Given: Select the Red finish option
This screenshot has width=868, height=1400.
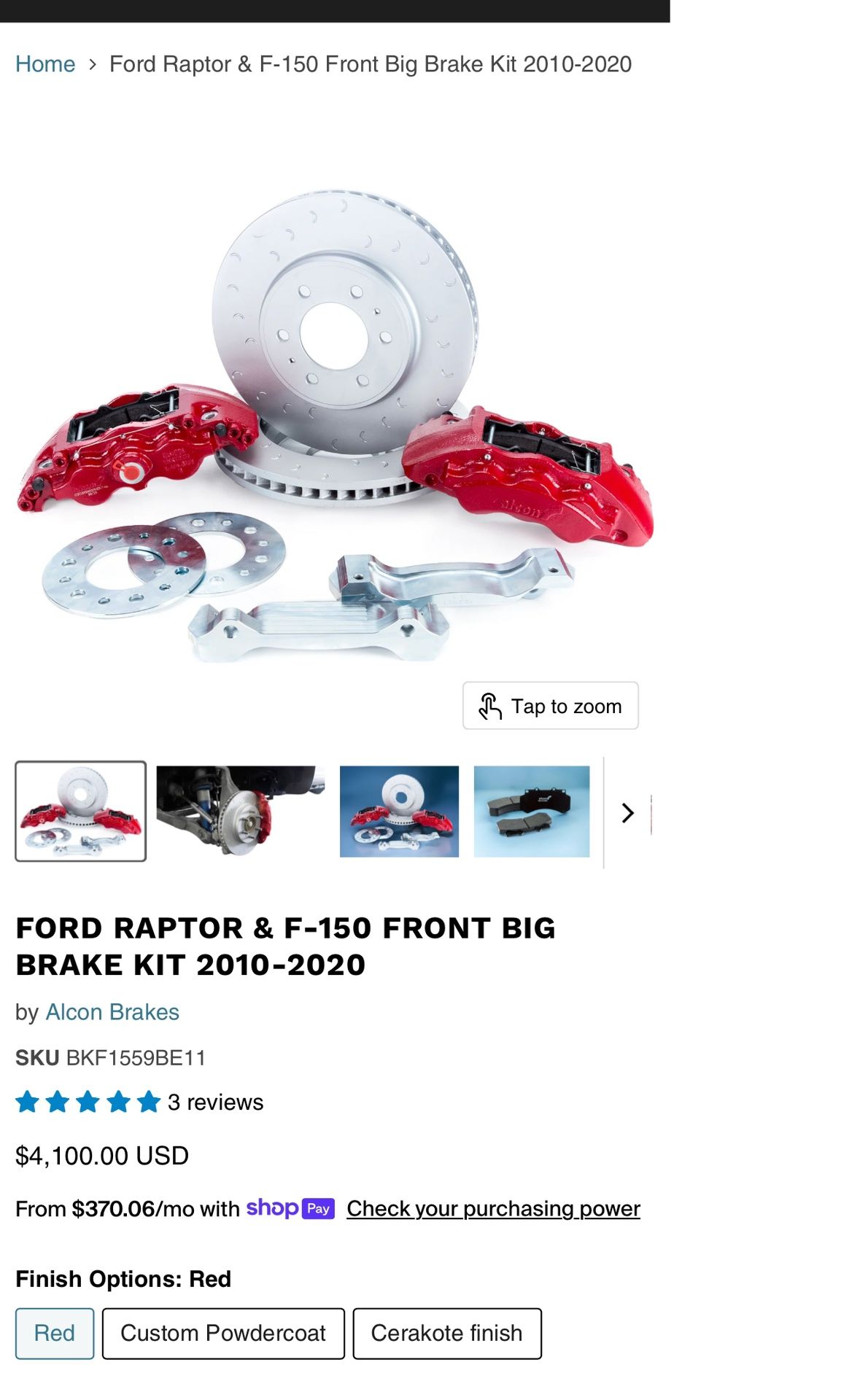Looking at the screenshot, I should pos(55,1333).
